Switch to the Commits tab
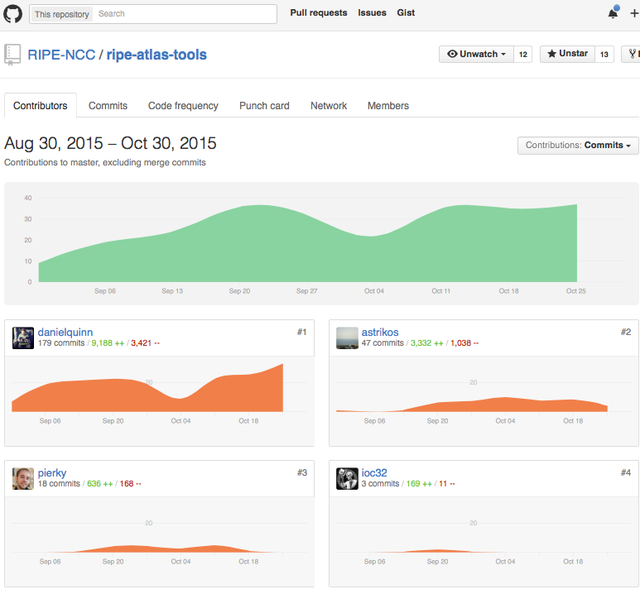The image size is (640, 594). (108, 106)
